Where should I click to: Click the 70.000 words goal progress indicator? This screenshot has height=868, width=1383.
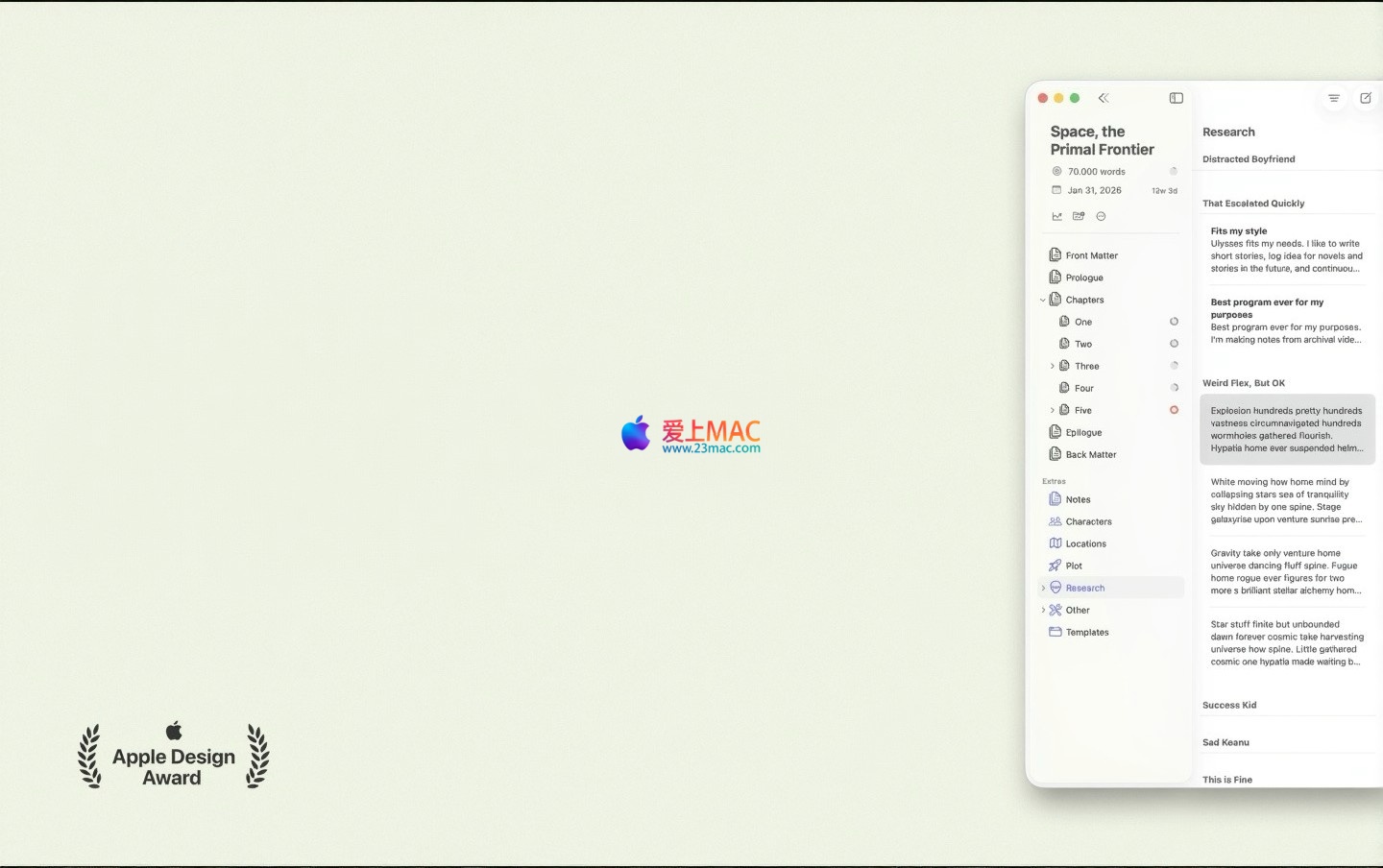(1173, 172)
